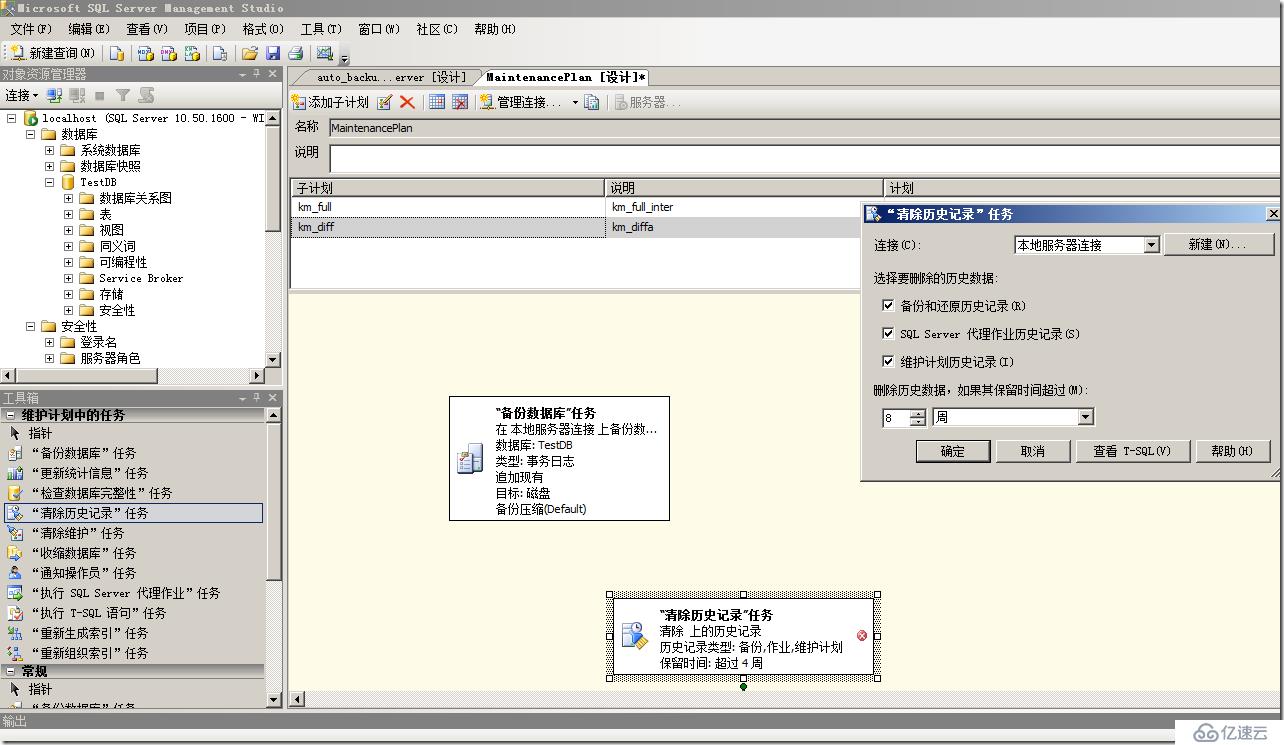Open the 工具 menu
Viewport: 1284px width, 745px height.
[320, 29]
